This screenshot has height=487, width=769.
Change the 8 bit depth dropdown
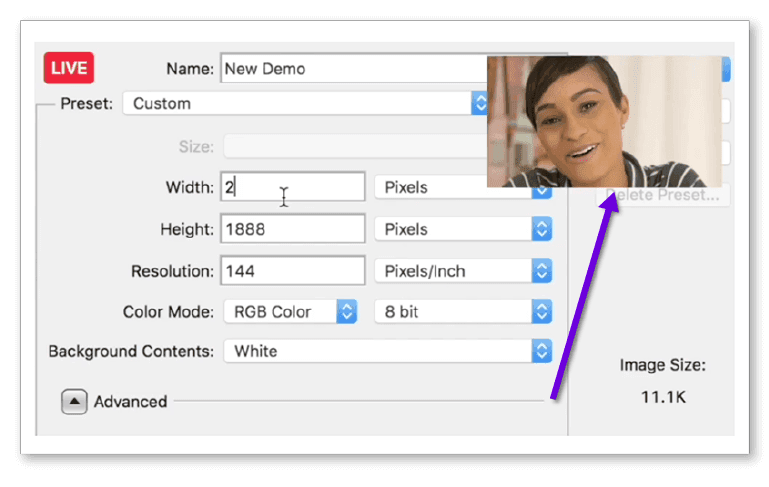tap(463, 312)
